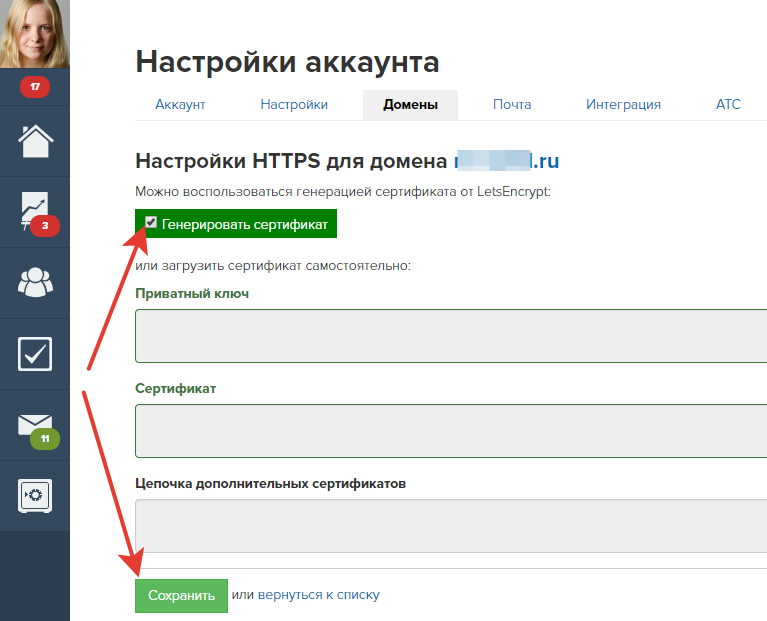Select the Домены tab
The height and width of the screenshot is (621, 767).
point(410,105)
